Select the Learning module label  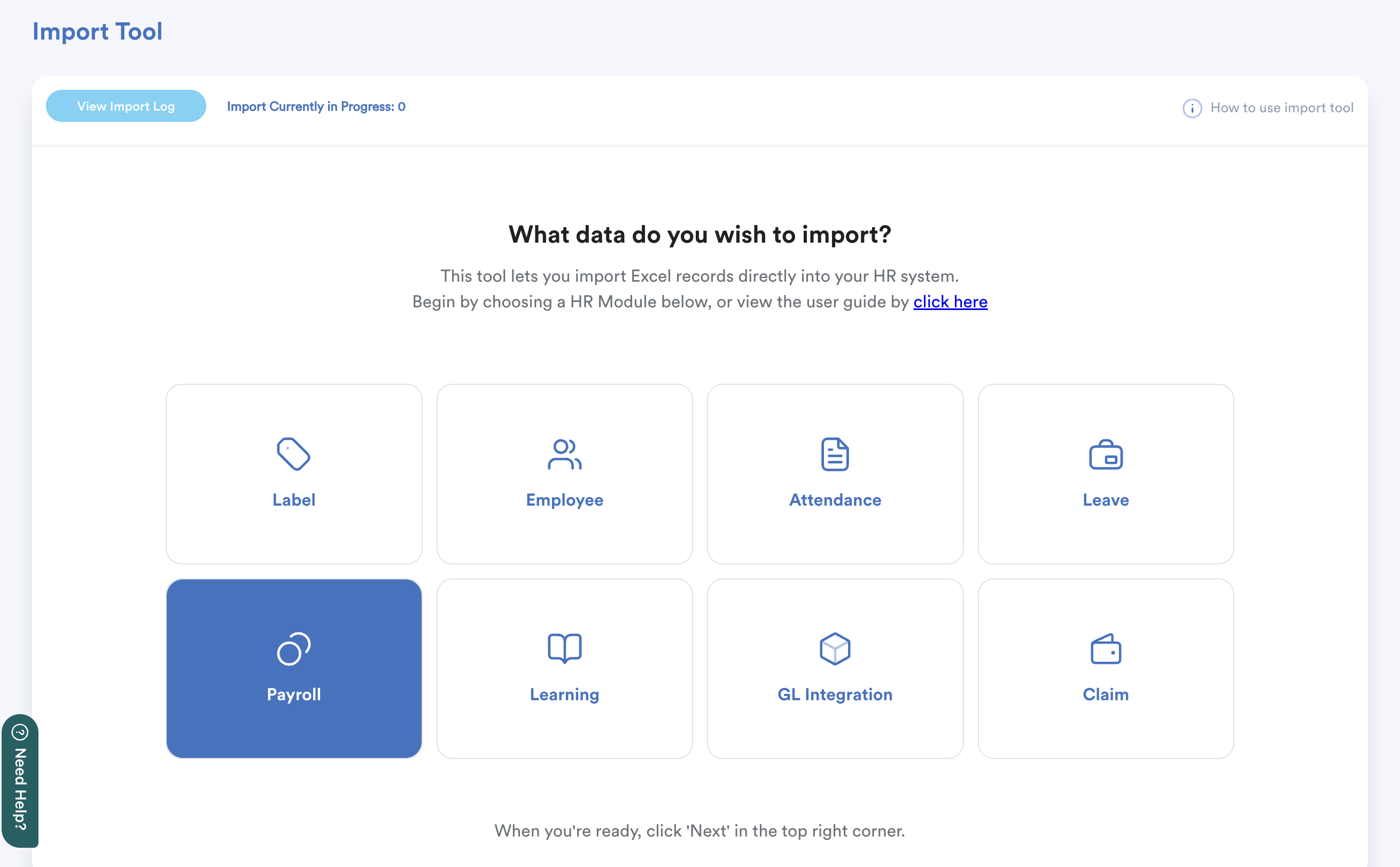pos(564,694)
